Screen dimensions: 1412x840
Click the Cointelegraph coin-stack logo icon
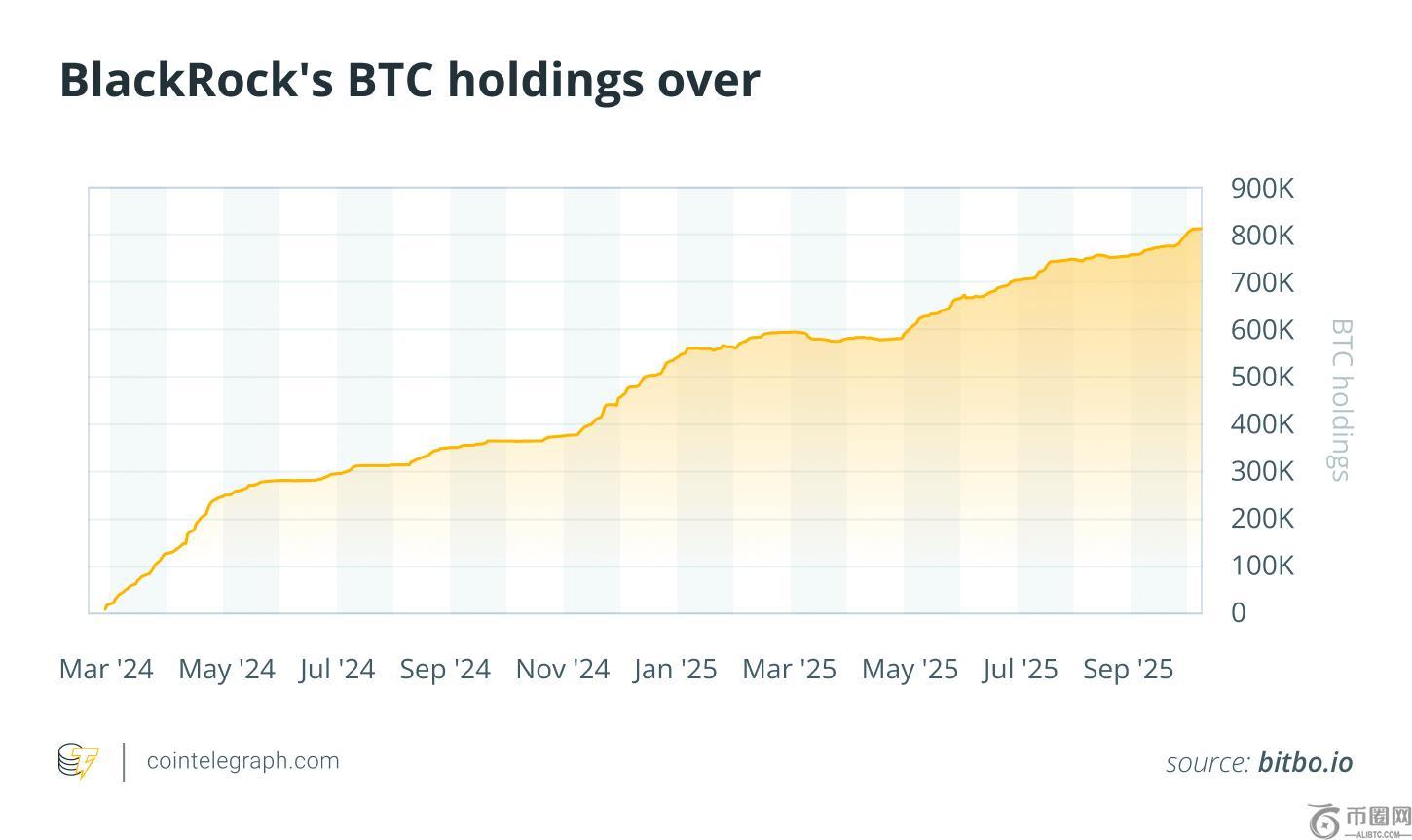click(78, 761)
